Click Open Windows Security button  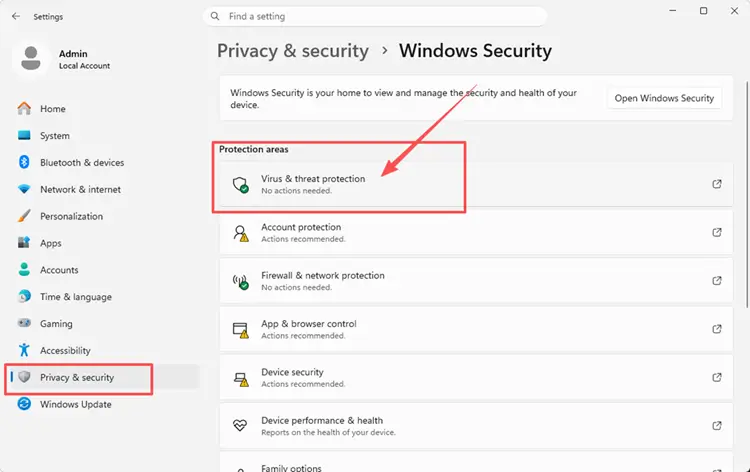tap(664, 98)
